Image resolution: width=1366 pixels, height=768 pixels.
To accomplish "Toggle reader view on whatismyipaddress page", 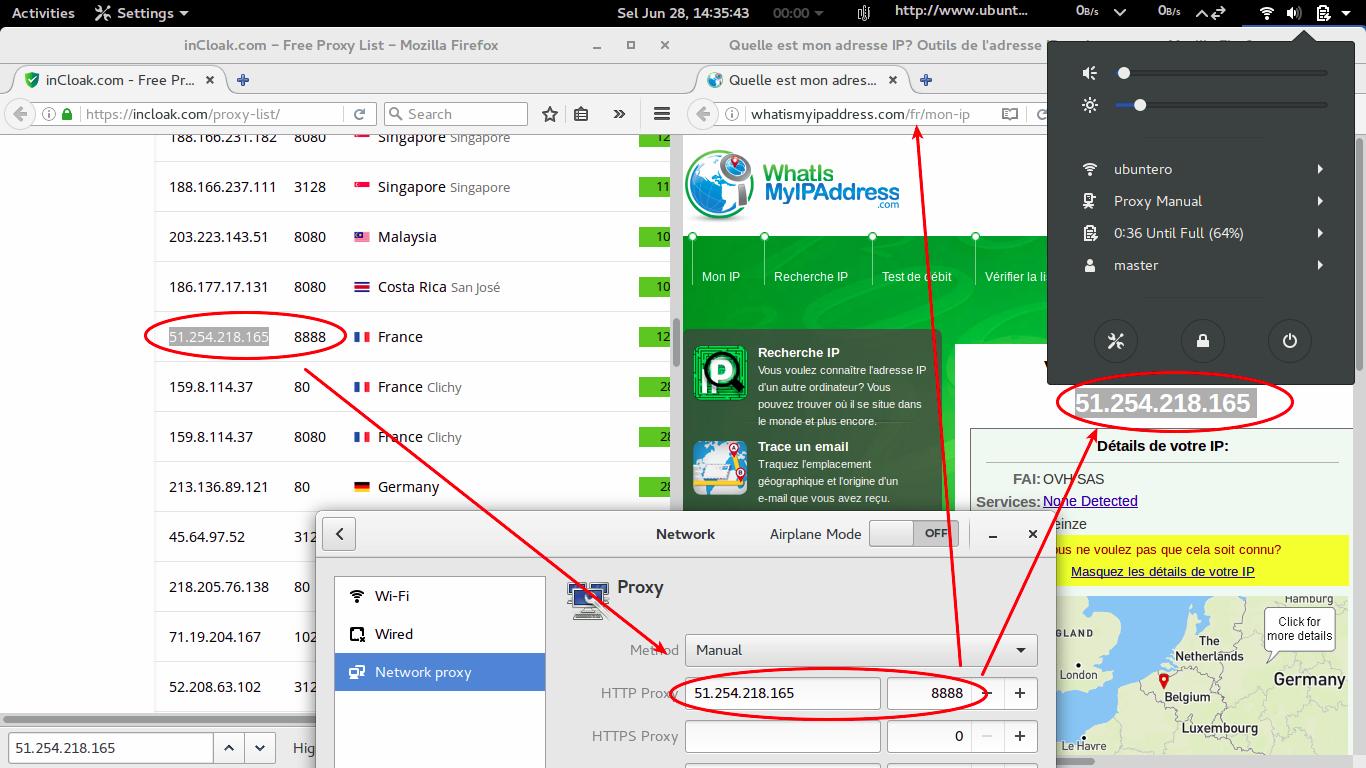I will coord(1010,114).
